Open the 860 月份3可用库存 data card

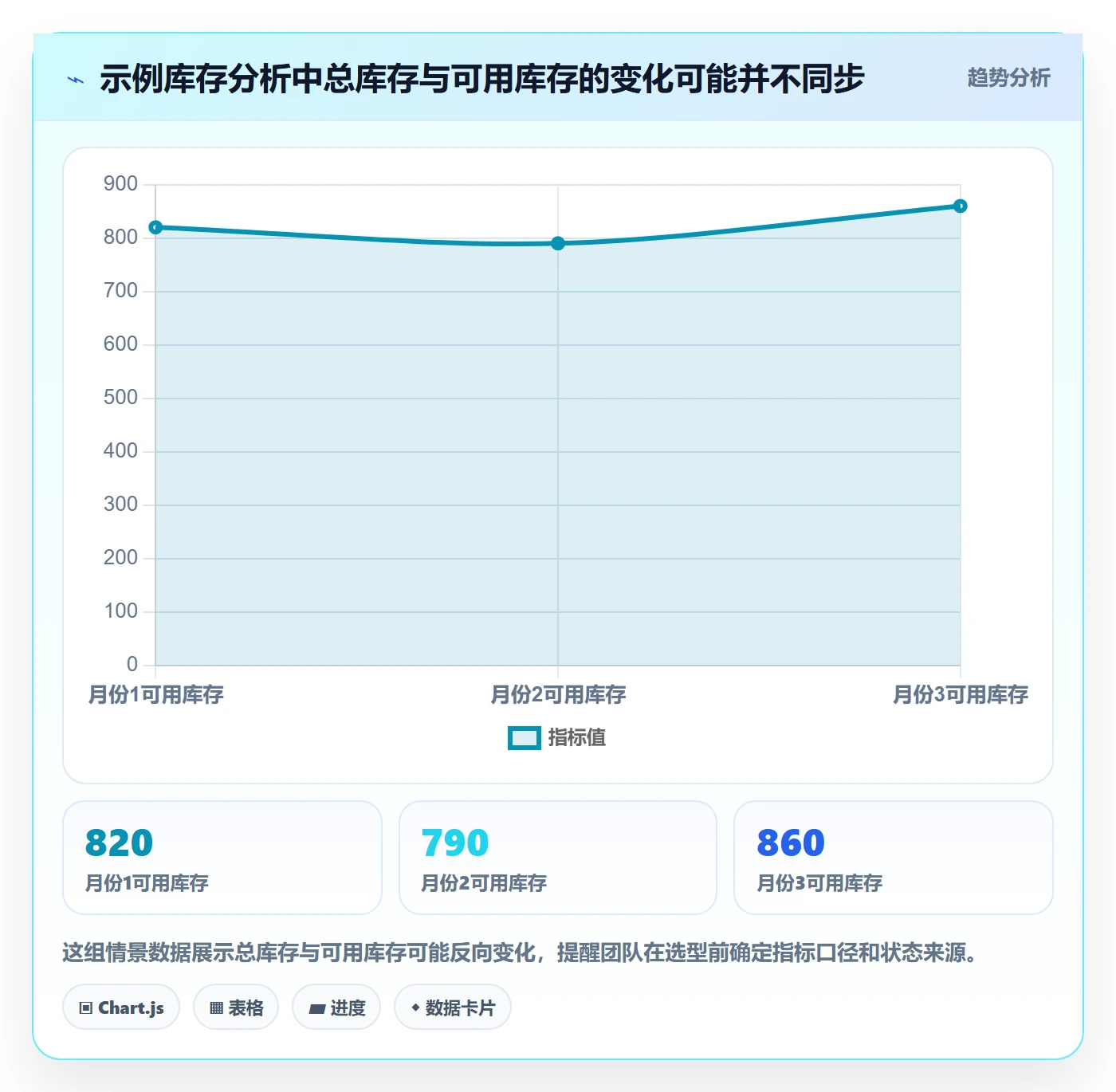[894, 858]
